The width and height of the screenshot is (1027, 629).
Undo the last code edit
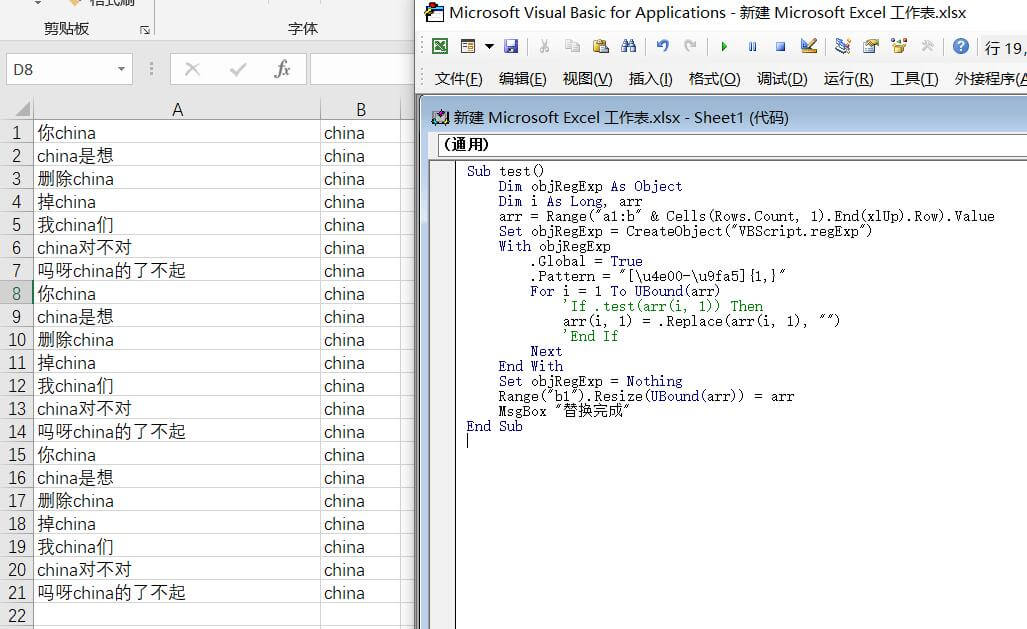click(x=662, y=46)
